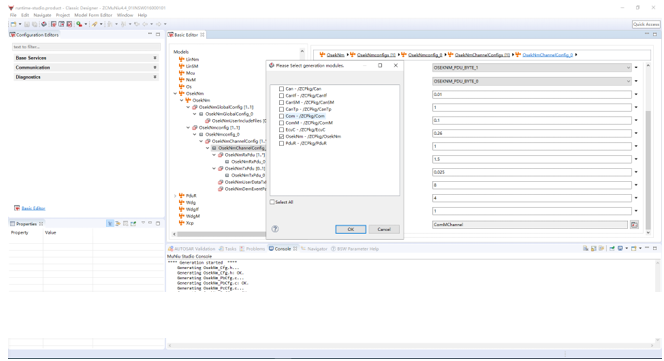Screen dimensions: 664x361
Task: Open dialog help question mark icon
Action: click(x=275, y=229)
